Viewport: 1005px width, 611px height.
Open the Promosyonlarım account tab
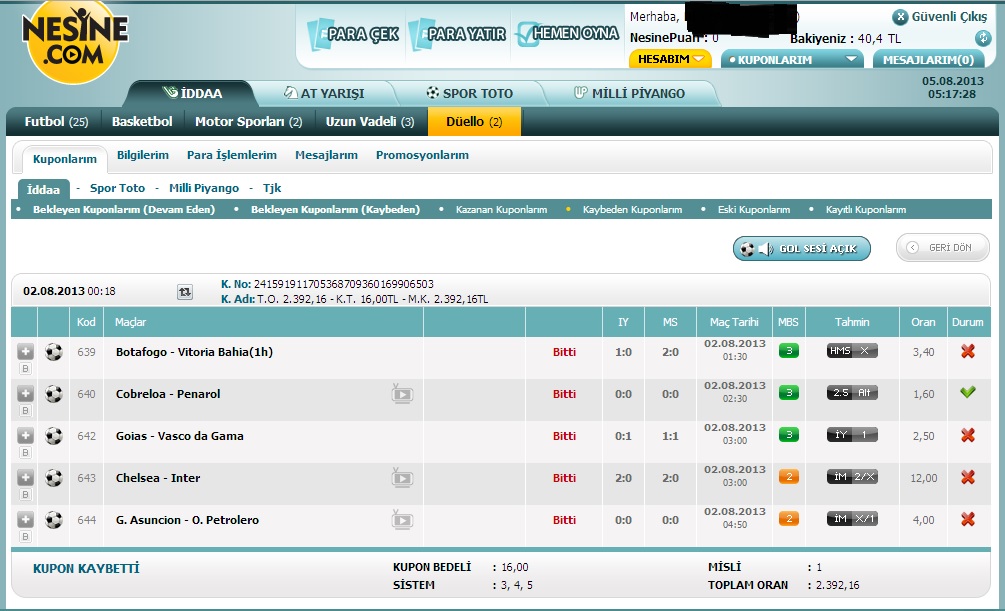pyautogui.click(x=422, y=155)
